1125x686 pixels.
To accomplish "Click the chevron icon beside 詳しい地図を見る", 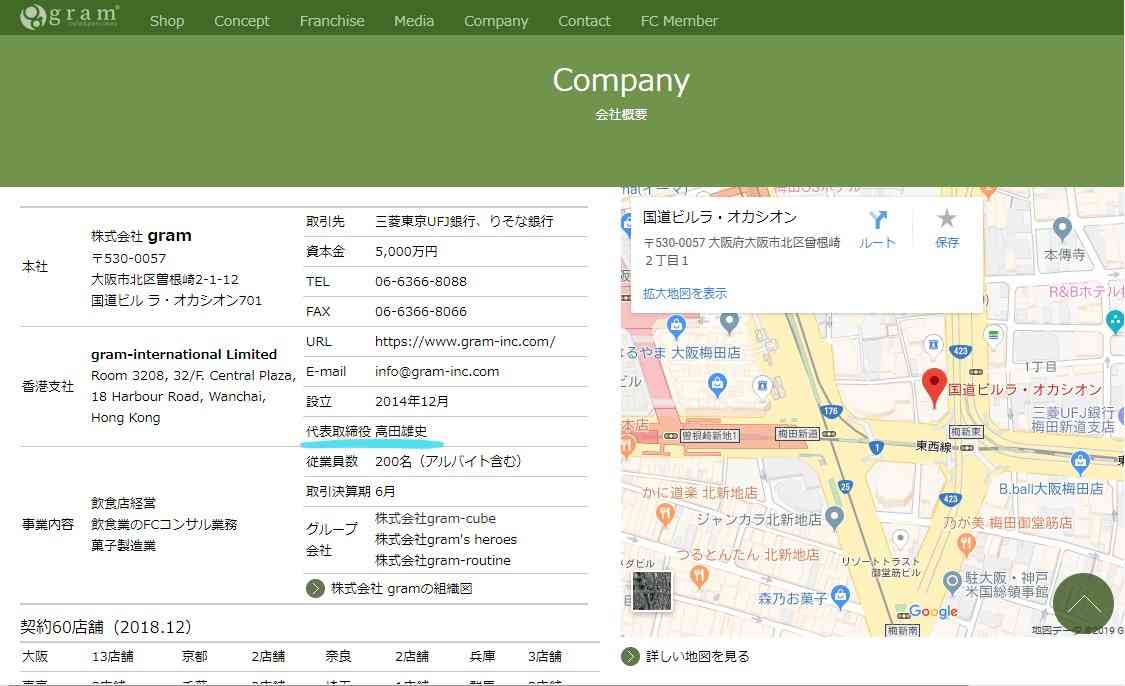I will click(x=630, y=657).
